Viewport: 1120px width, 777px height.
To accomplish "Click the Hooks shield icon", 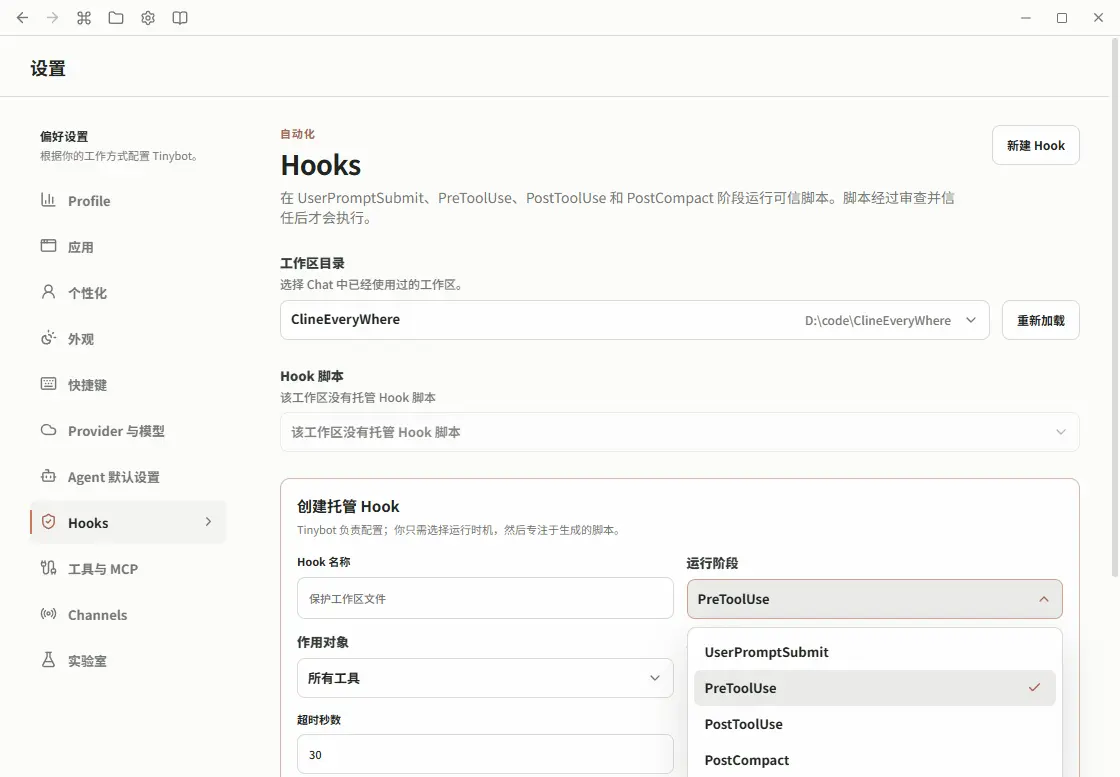I will [x=48, y=522].
